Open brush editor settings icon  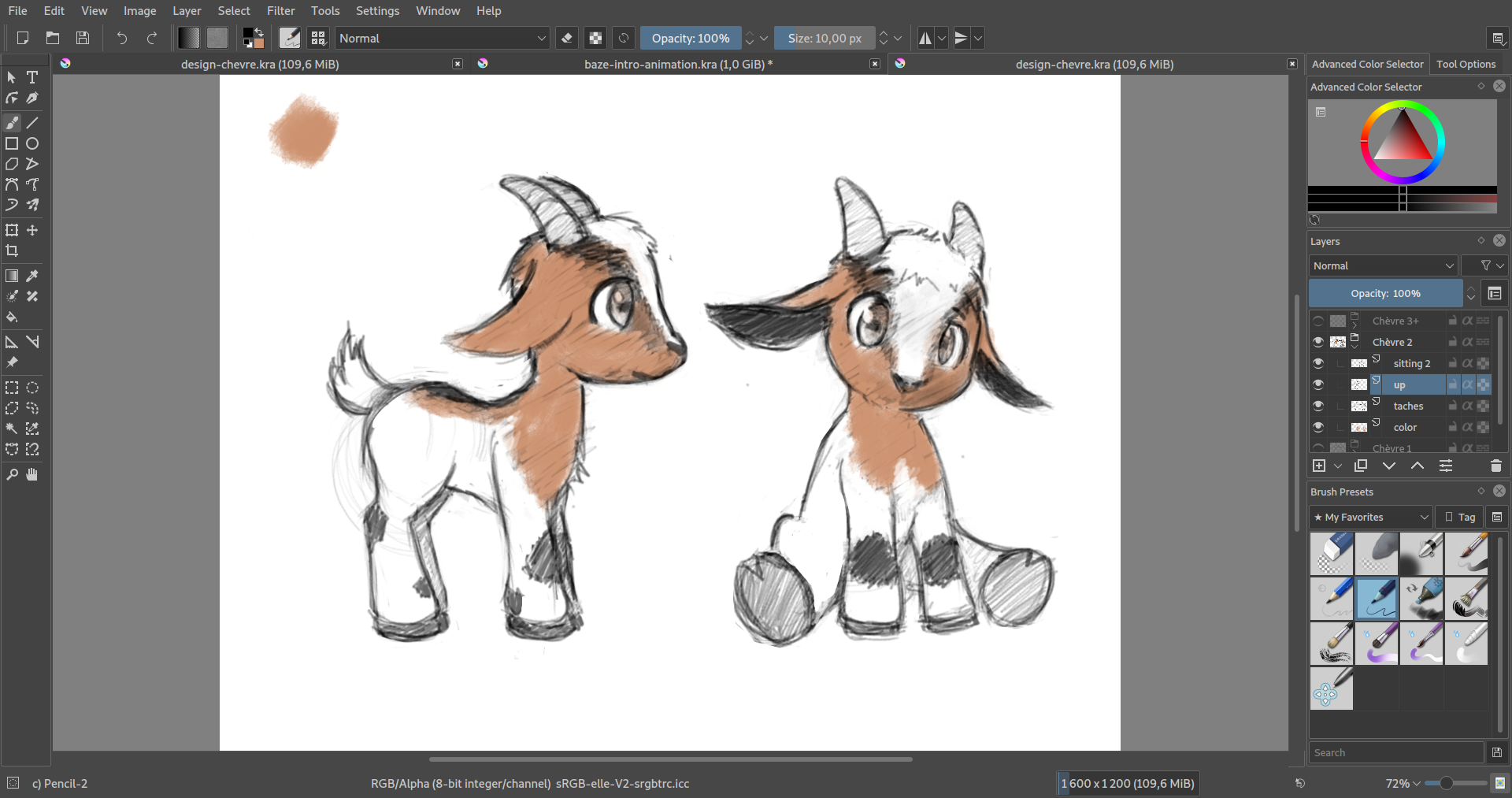(290, 38)
